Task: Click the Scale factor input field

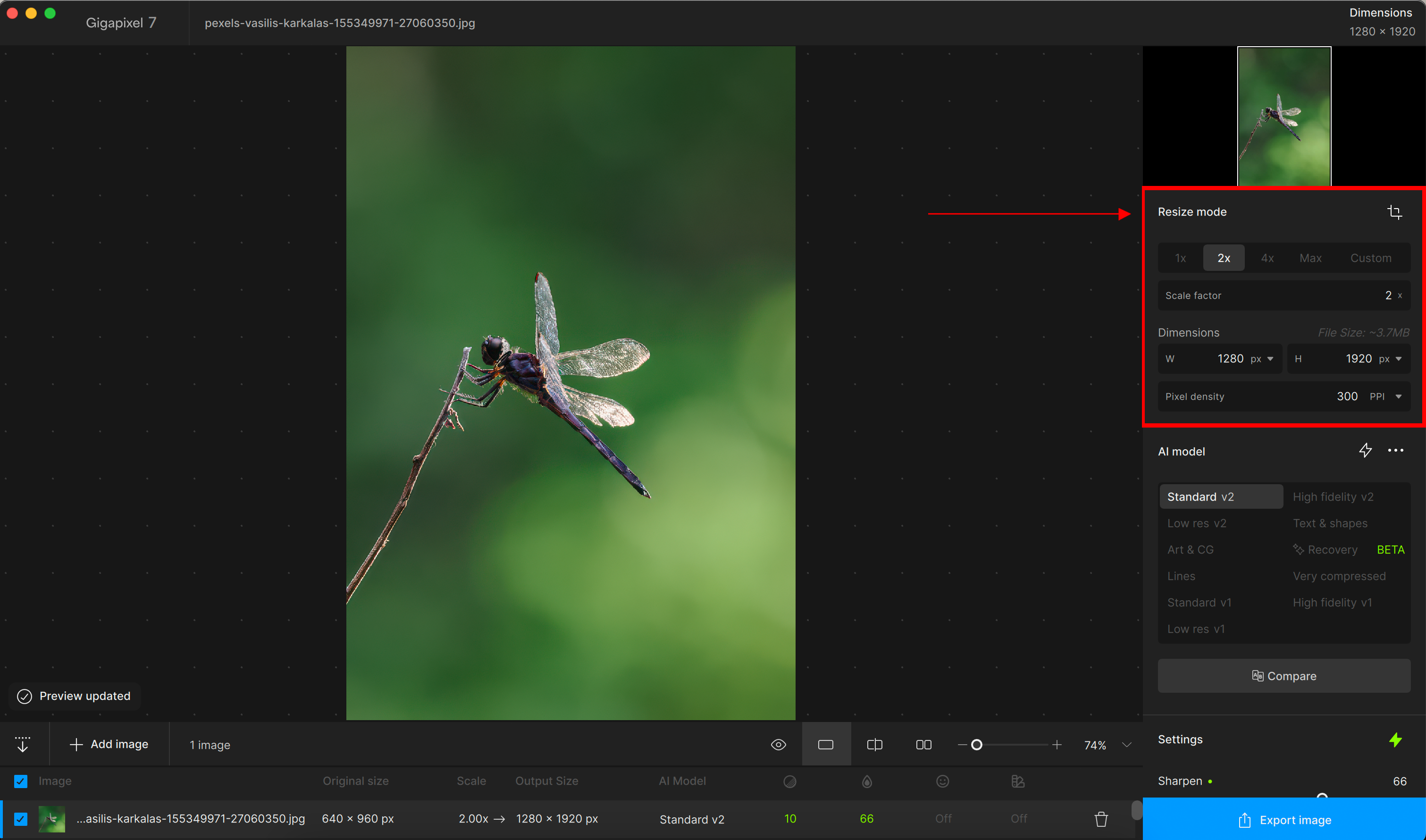Action: click(1284, 295)
